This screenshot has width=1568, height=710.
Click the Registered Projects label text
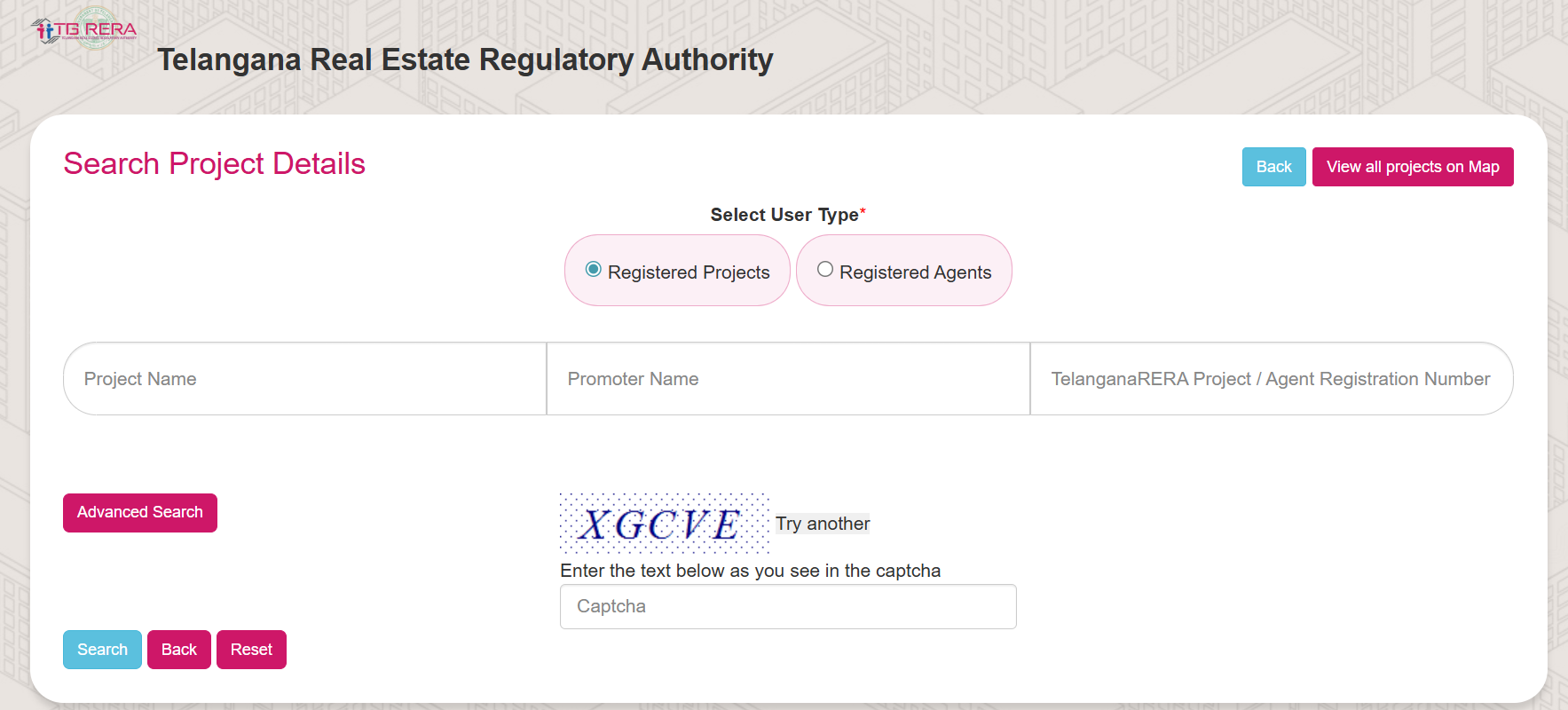click(x=689, y=272)
